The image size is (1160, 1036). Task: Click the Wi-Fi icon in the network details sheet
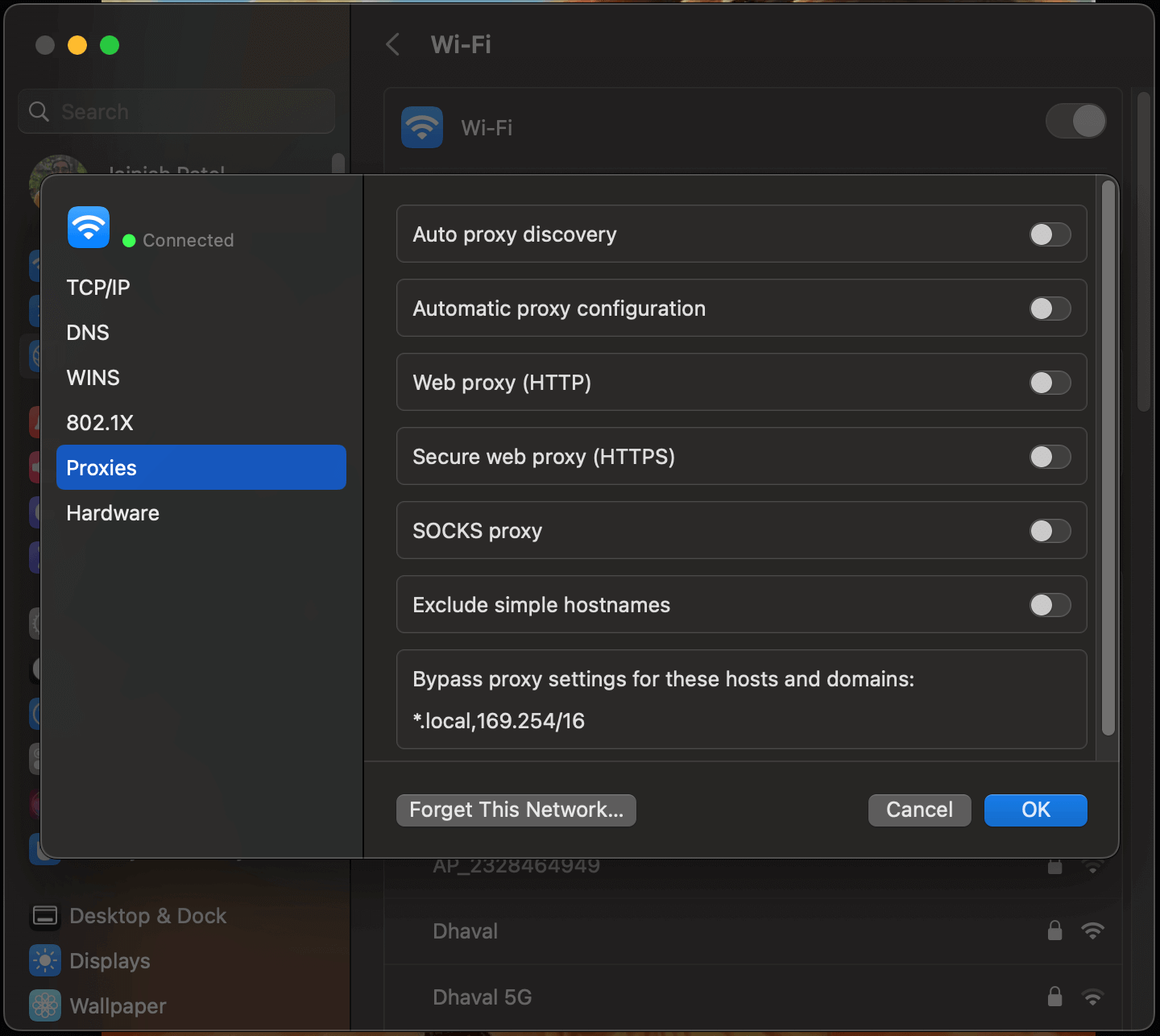(88, 227)
